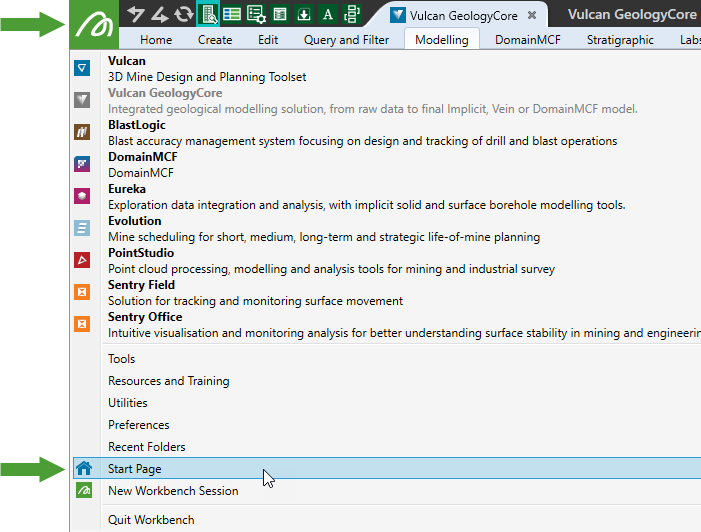The width and height of the screenshot is (701, 532).
Task: Click the blue-and-green table rows toolbar icon
Action: (x=232, y=14)
